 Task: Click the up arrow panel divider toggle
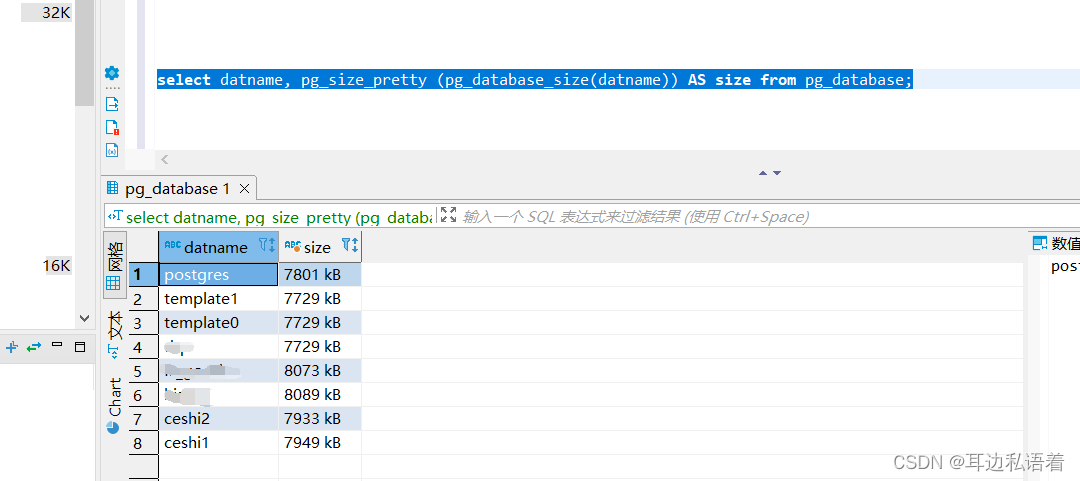pyautogui.click(x=763, y=173)
